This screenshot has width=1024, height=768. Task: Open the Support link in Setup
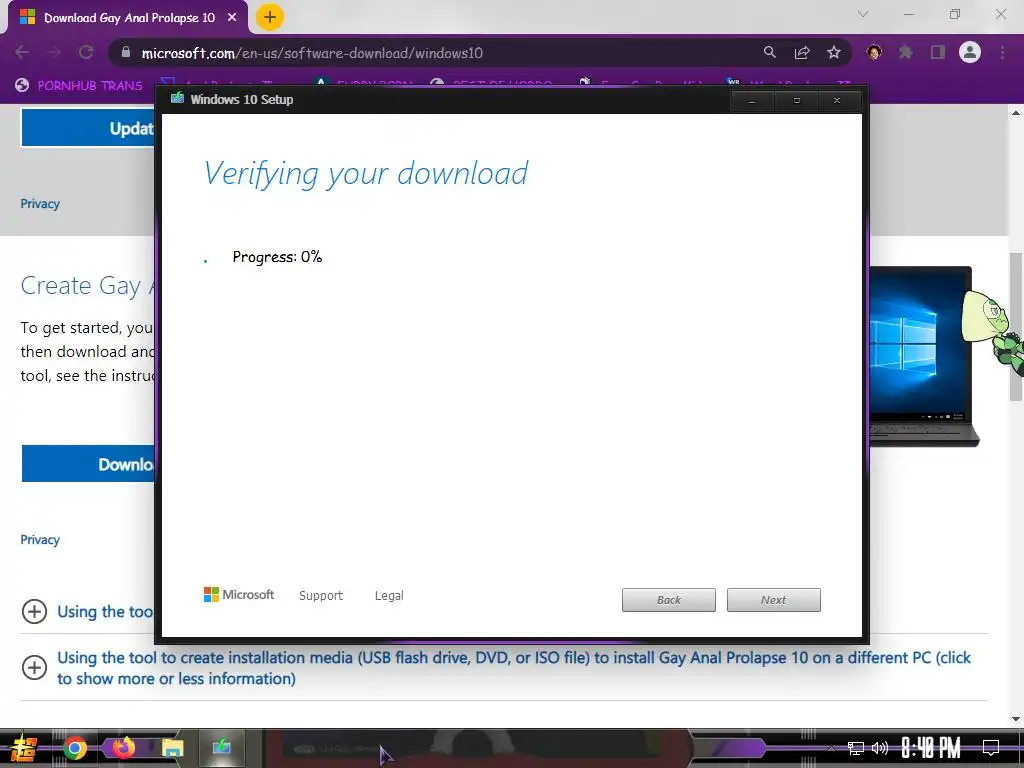click(321, 596)
